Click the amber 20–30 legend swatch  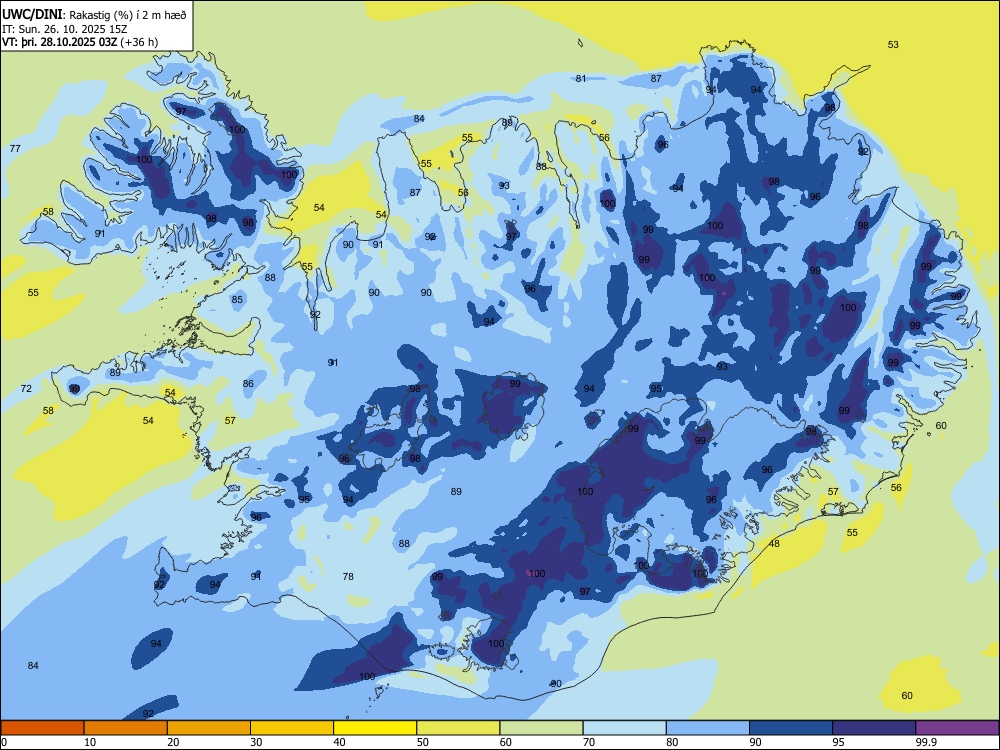(209, 728)
